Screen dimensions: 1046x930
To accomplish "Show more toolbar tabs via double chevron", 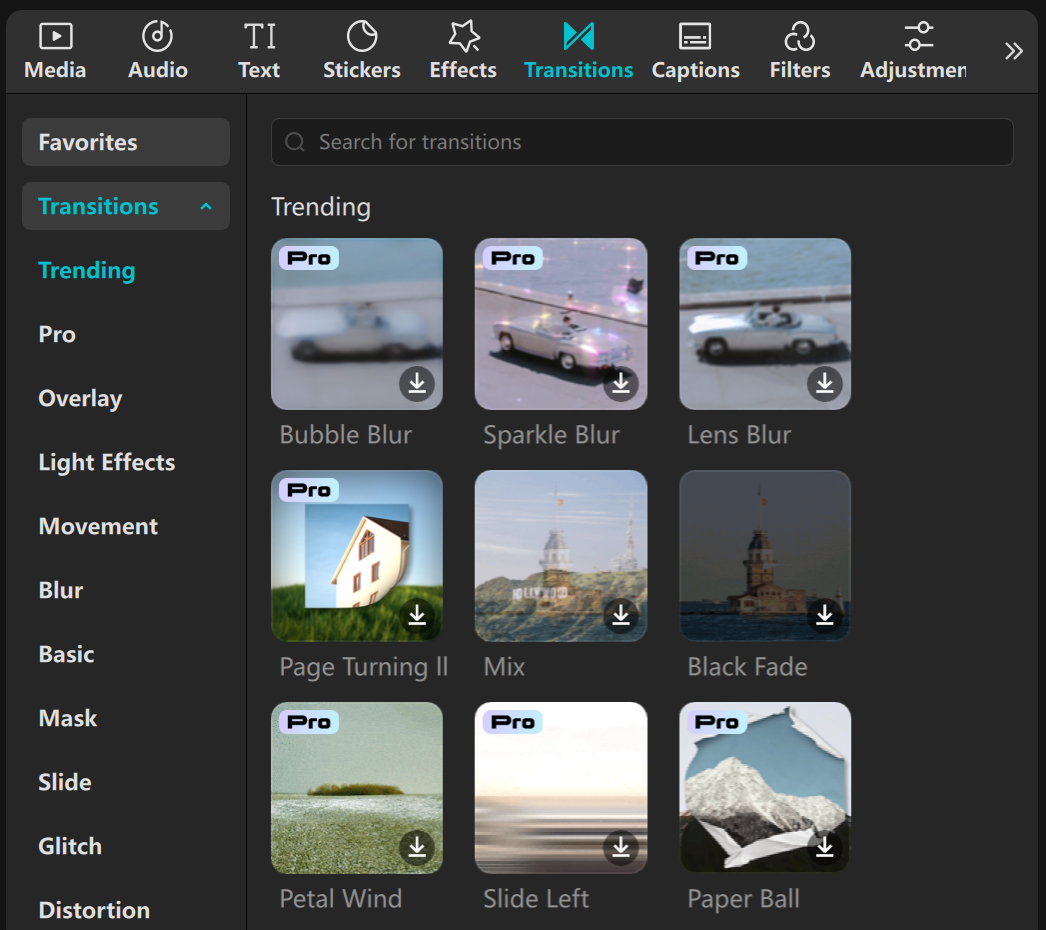I will coord(1013,51).
